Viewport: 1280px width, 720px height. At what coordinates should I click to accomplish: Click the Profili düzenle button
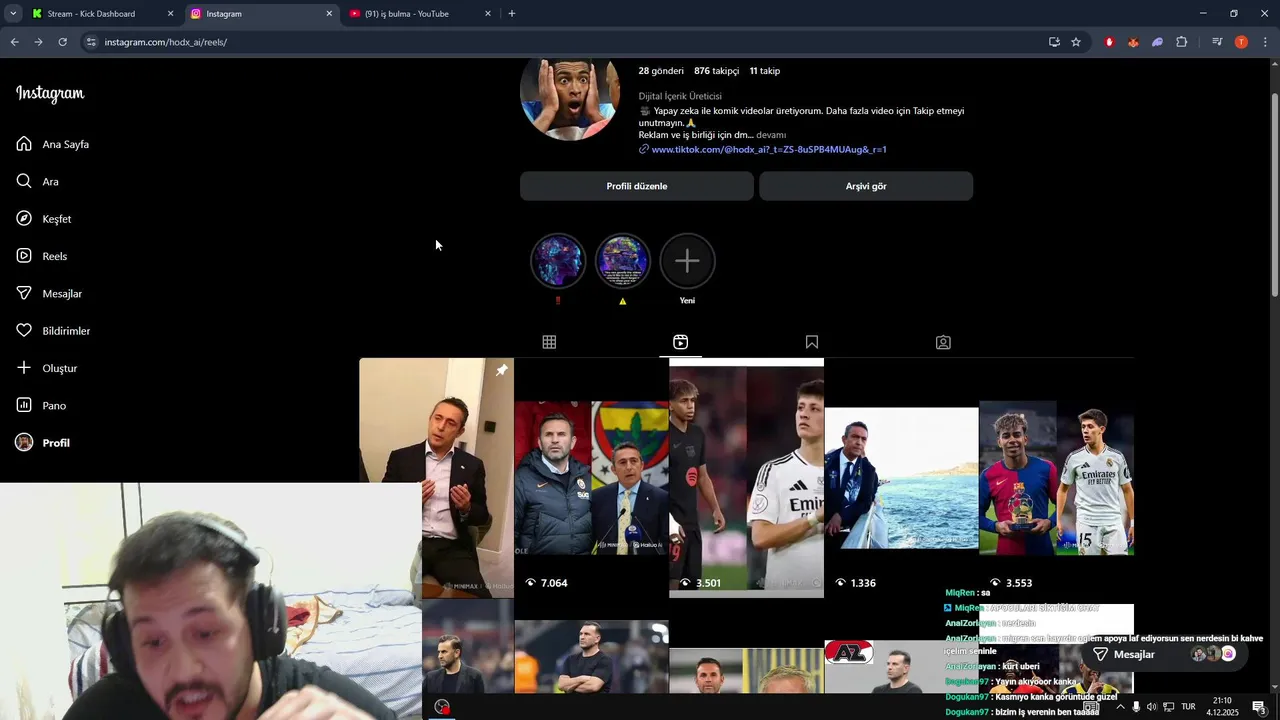[x=637, y=186]
